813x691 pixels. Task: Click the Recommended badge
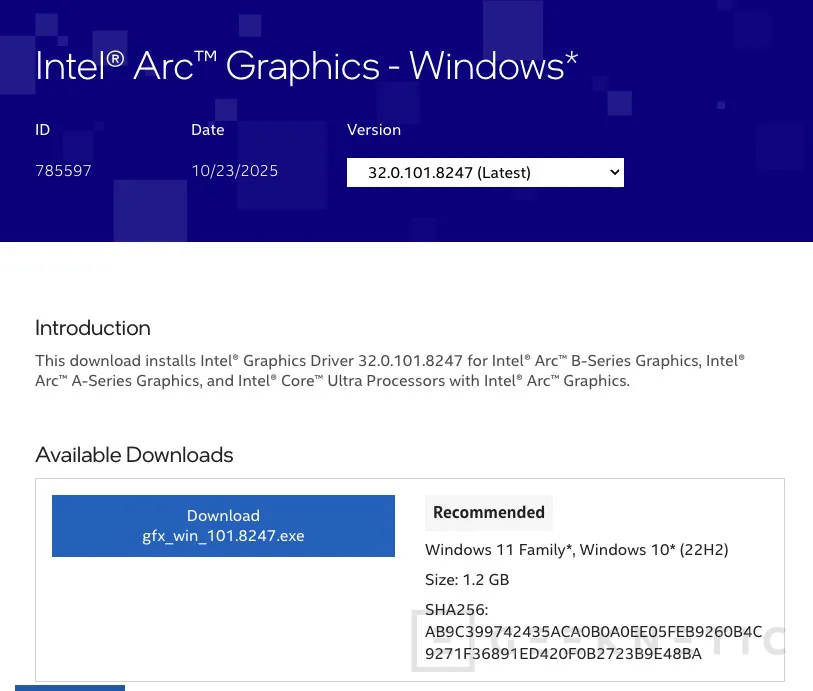click(489, 512)
